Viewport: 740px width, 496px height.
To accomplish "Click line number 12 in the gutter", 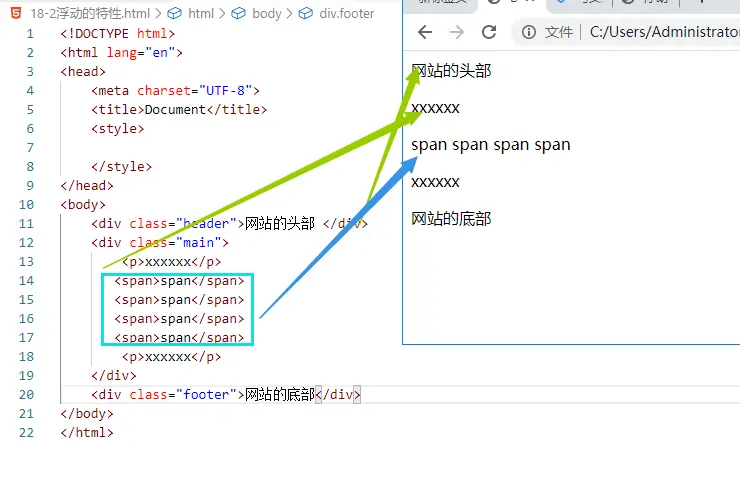I will pyautogui.click(x=26, y=243).
